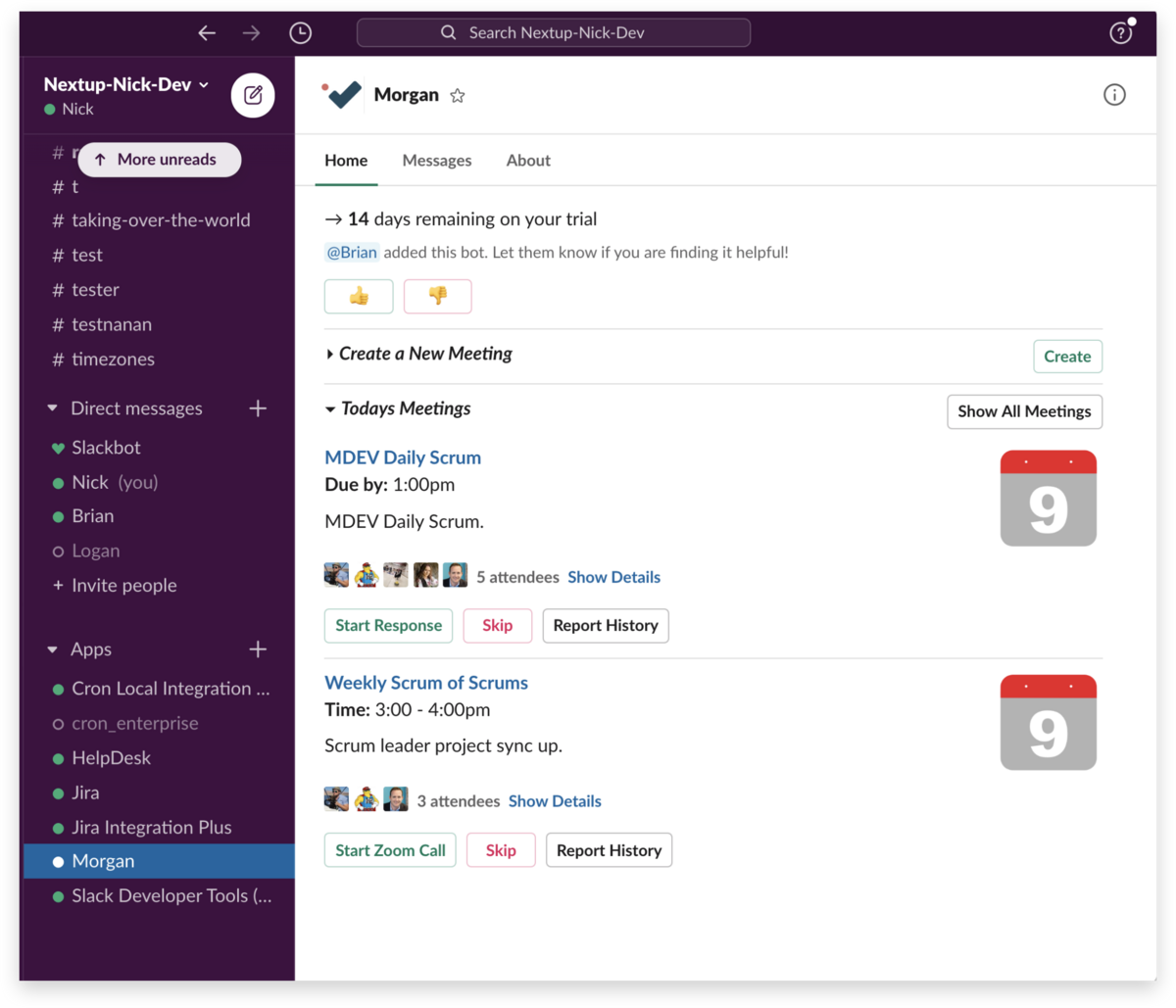The image size is (1176, 1008).
Task: Compose a new message with the pencil icon
Action: click(253, 95)
